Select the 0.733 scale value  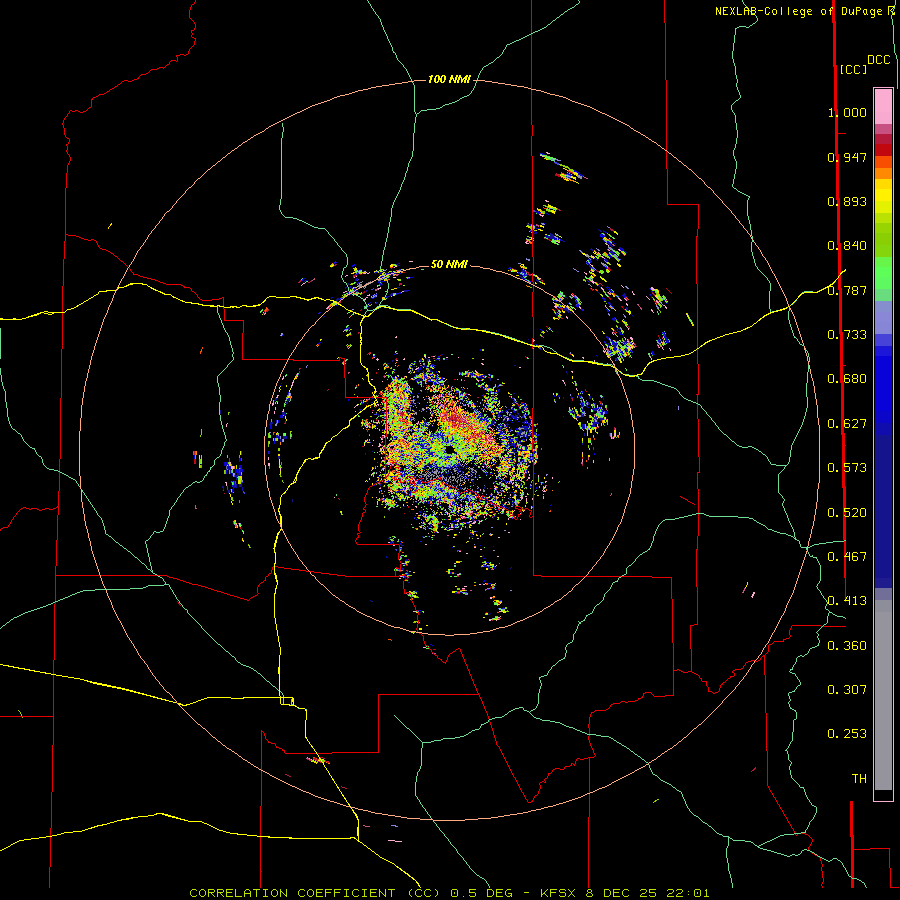(847, 335)
